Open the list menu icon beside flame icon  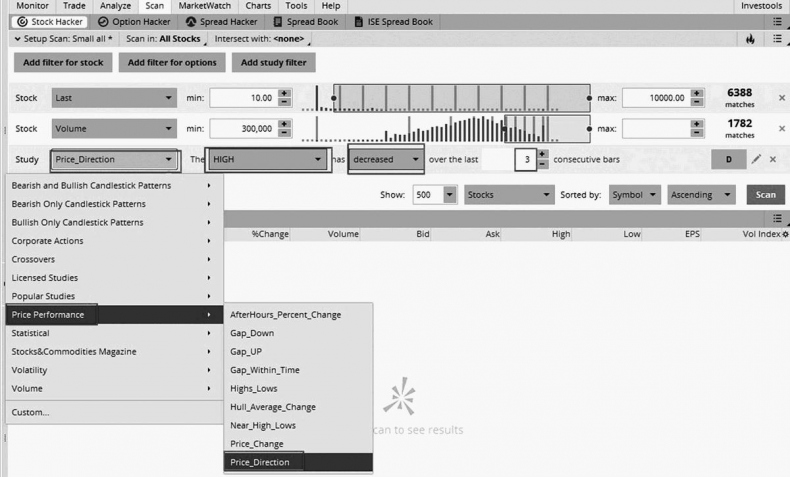coord(777,39)
